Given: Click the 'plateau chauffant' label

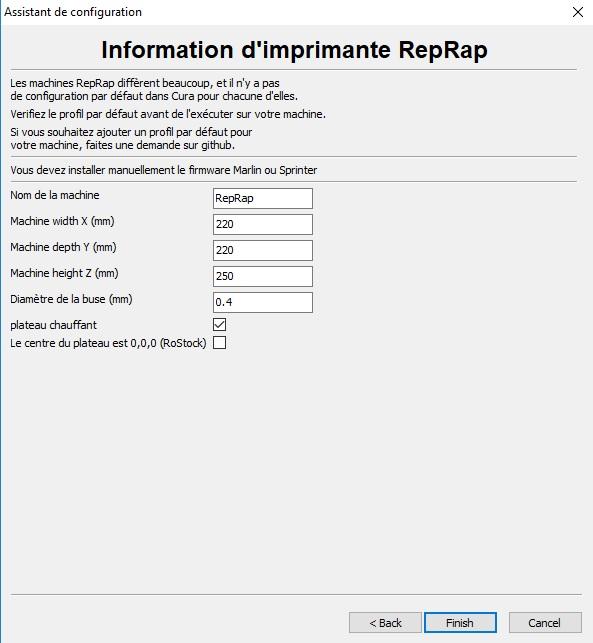Looking at the screenshot, I should click(x=53, y=325).
